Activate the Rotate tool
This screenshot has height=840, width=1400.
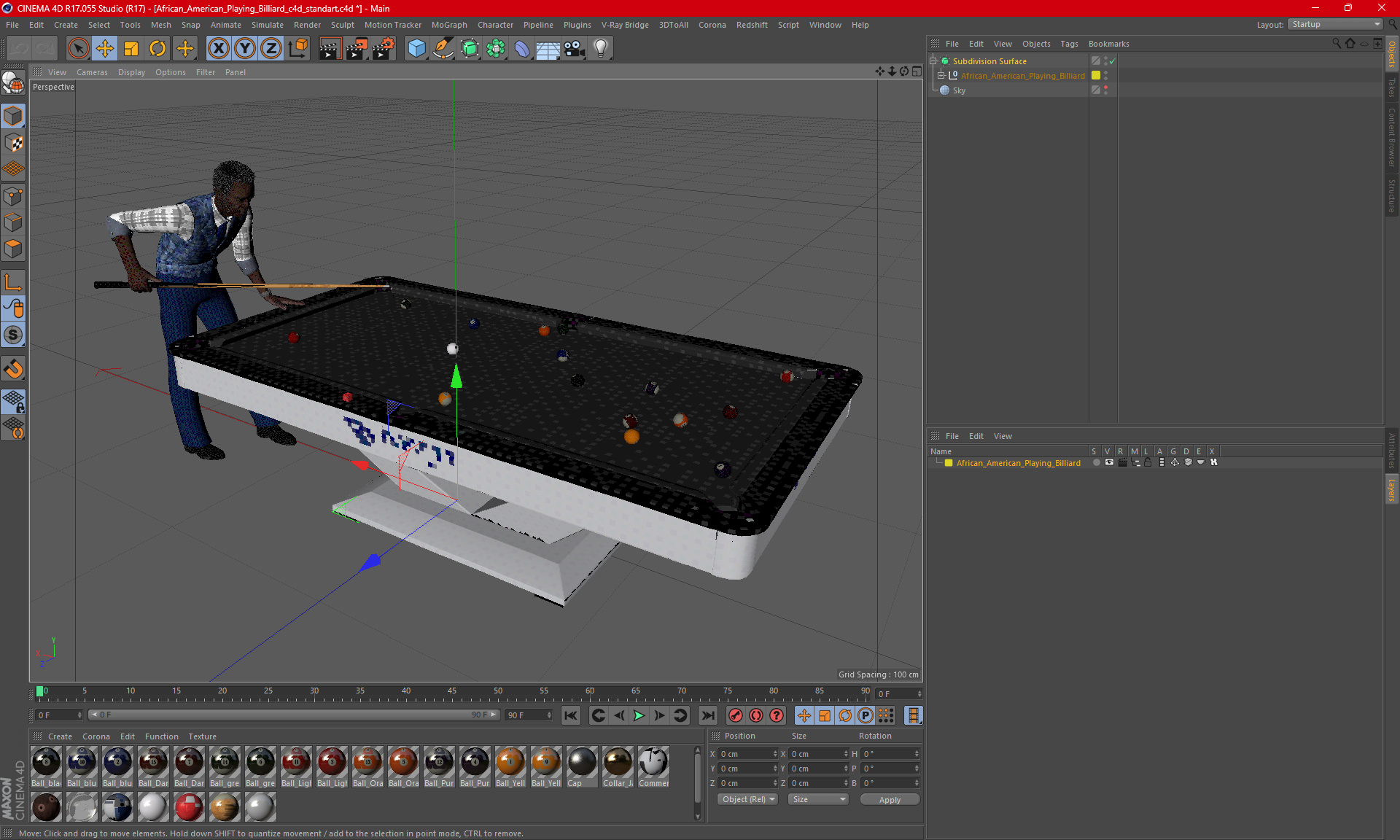click(x=157, y=49)
